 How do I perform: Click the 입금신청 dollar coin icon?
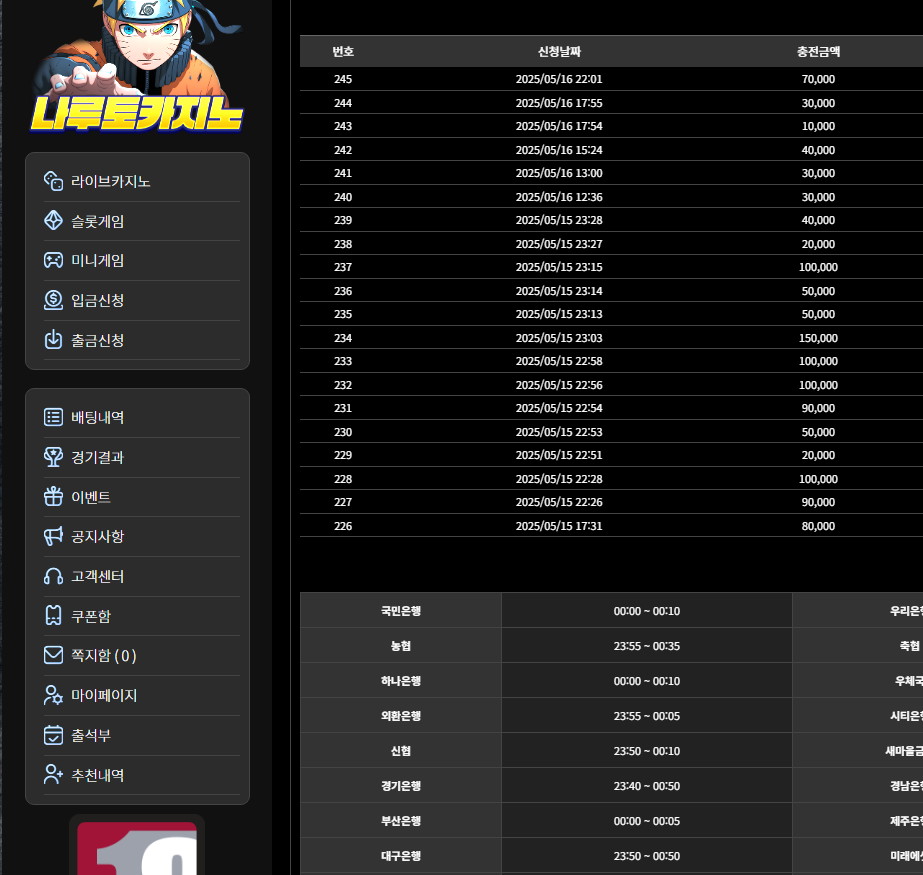click(54, 300)
